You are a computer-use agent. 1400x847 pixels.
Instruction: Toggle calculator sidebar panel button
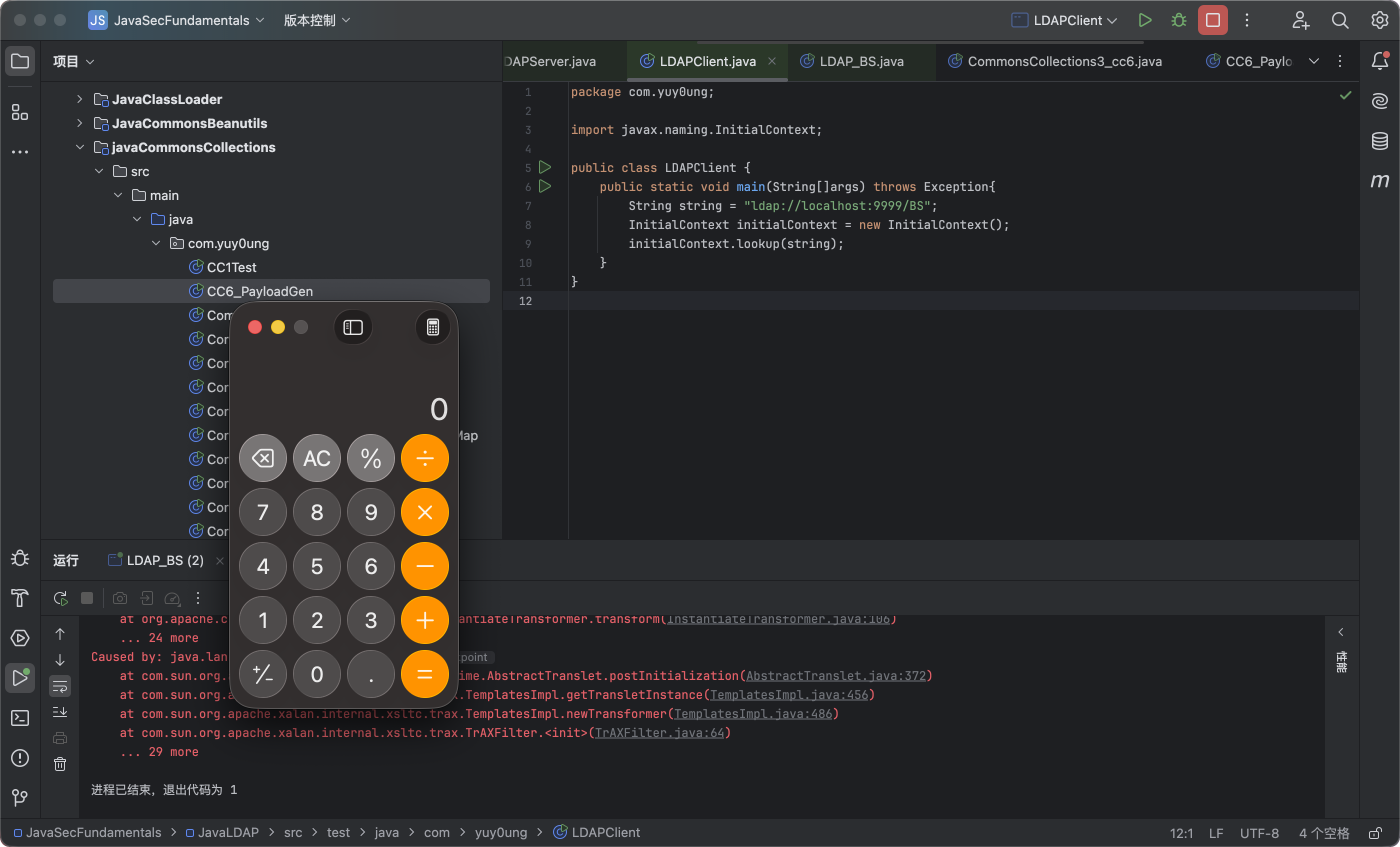[353, 328]
